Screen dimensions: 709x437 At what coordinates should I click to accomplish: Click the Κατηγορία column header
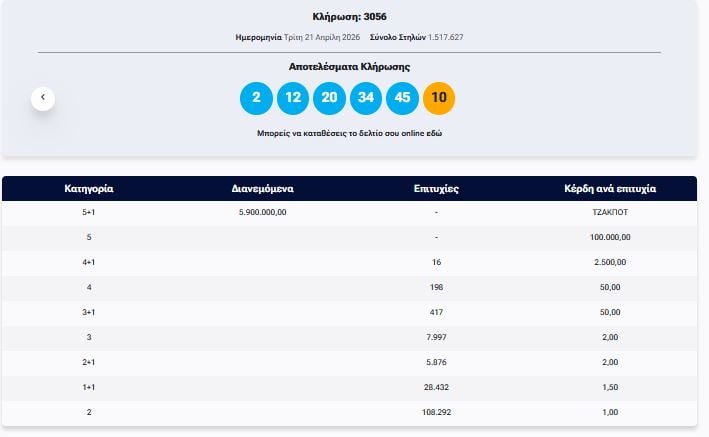88,188
